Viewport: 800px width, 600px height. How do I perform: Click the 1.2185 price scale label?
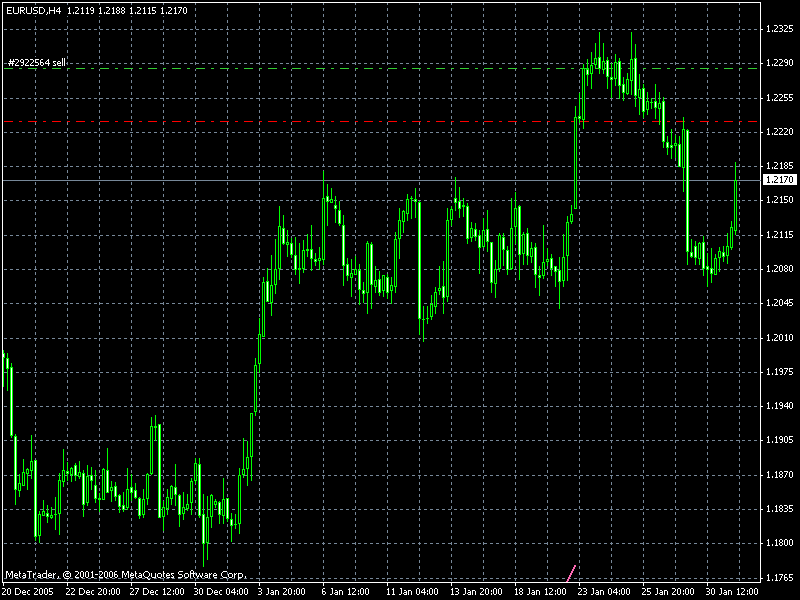[x=780, y=166]
